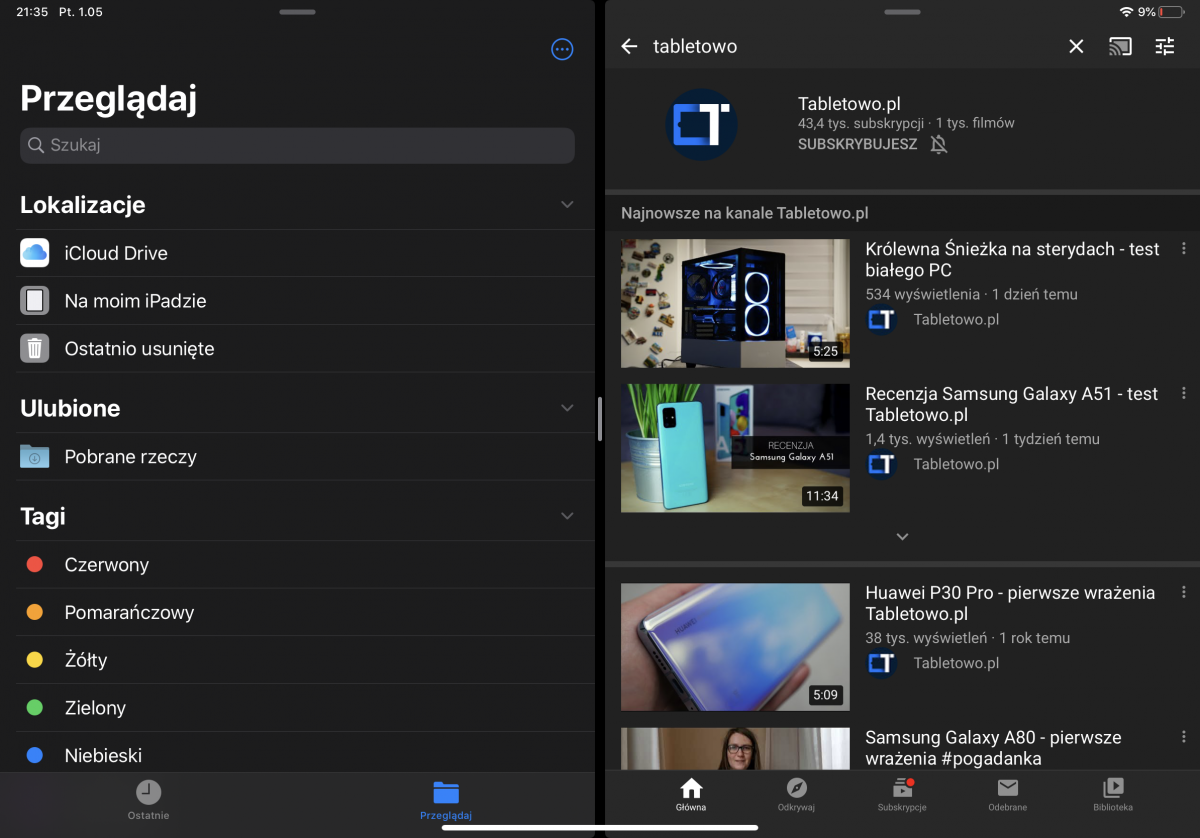
Task: Toggle the channel notification bell
Action: coord(938,144)
